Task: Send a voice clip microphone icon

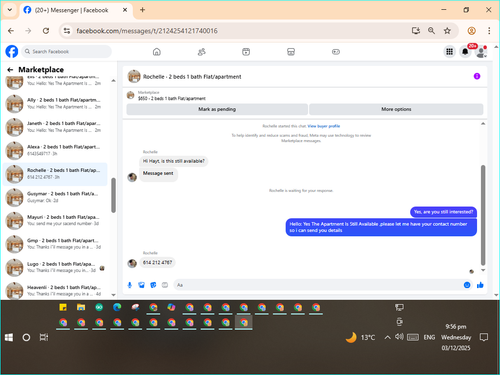Action: coord(130,285)
